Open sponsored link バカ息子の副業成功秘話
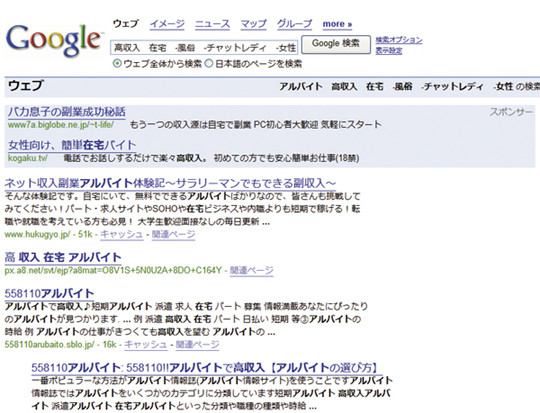 click(67, 112)
